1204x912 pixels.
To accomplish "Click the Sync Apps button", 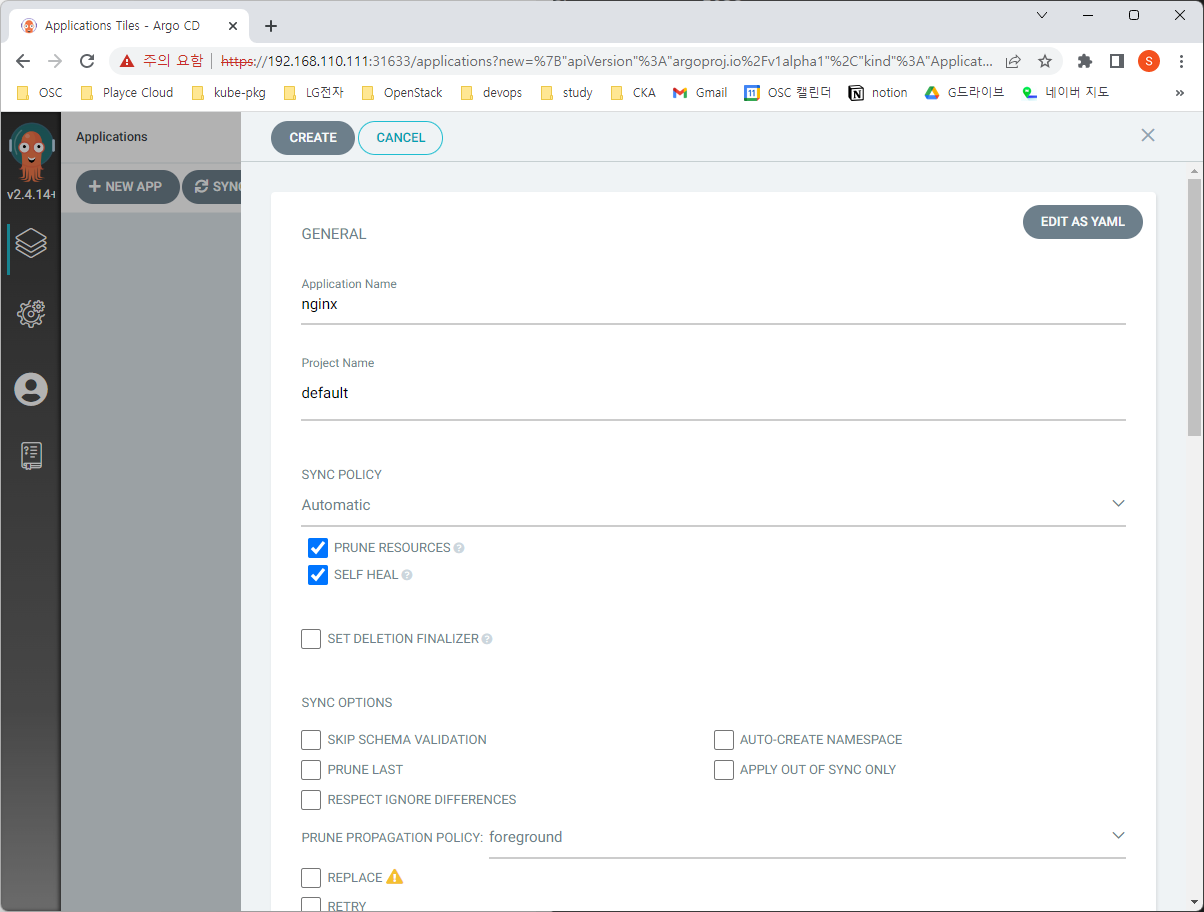I will click(x=212, y=187).
